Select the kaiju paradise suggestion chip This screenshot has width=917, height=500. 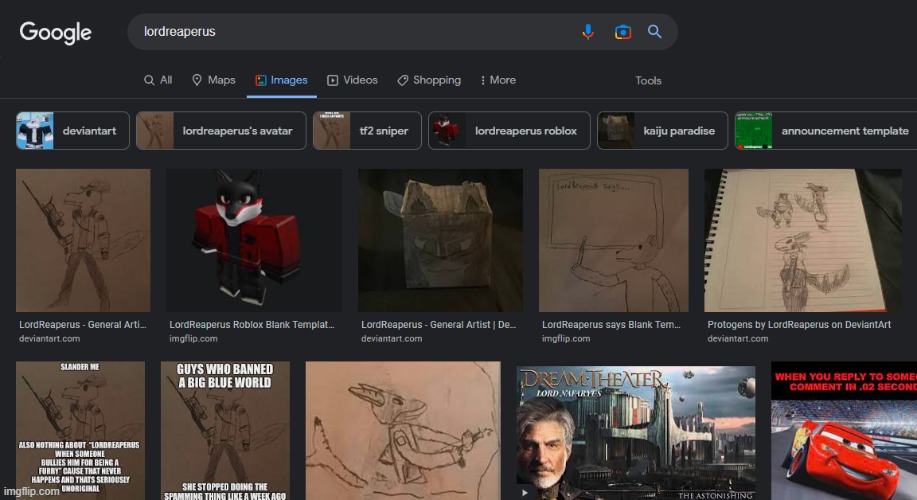point(660,131)
